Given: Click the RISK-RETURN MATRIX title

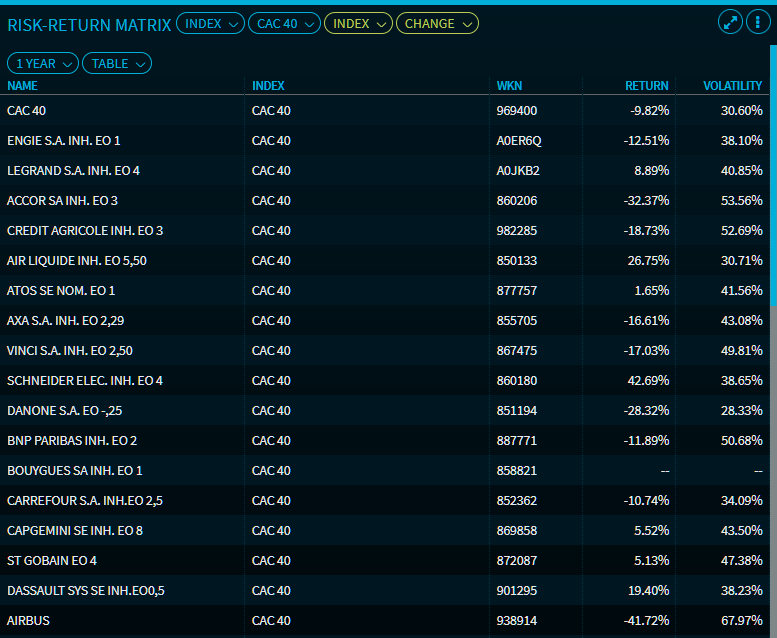Looking at the screenshot, I should (89, 24).
